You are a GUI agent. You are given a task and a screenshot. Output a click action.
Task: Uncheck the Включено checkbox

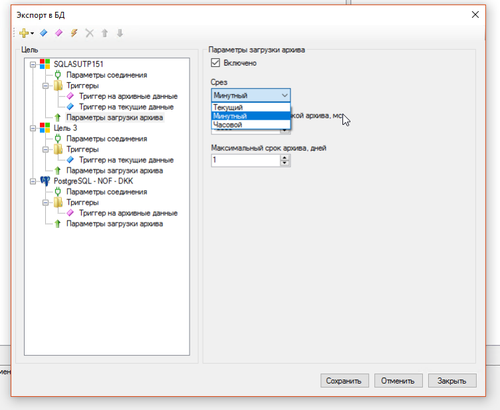click(215, 63)
